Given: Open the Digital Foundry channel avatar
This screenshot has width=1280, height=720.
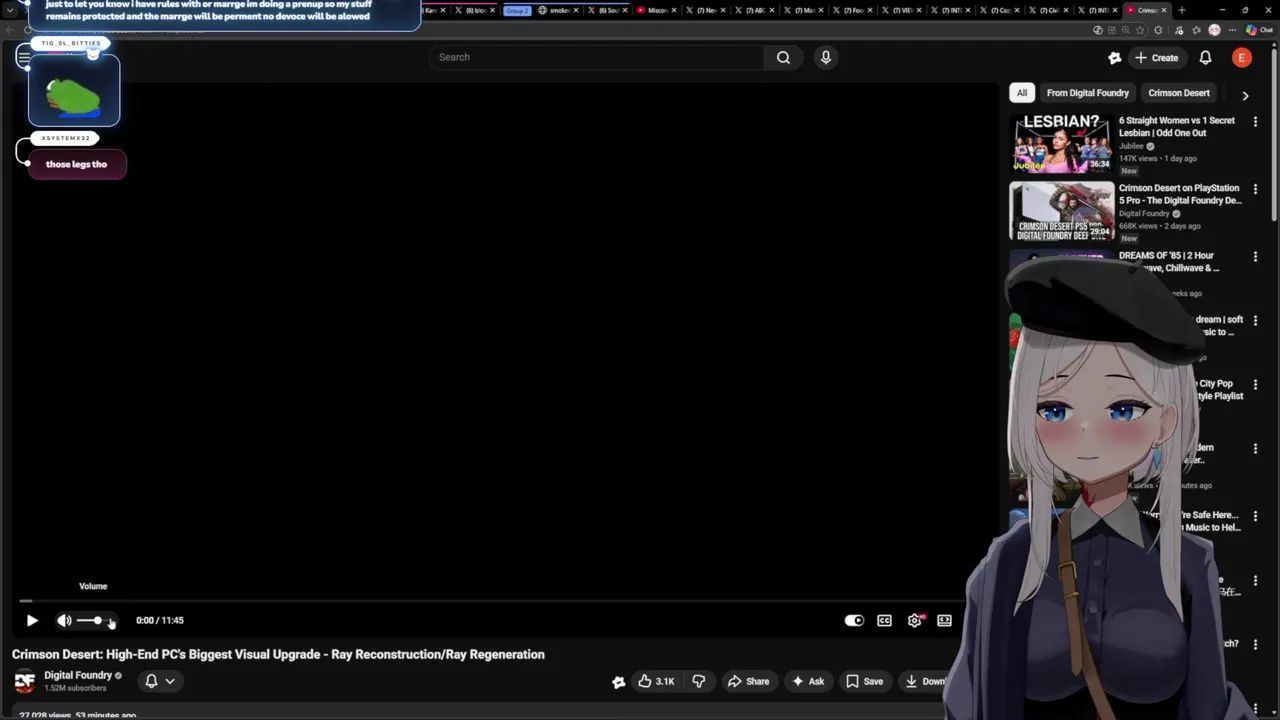Looking at the screenshot, I should (x=25, y=681).
